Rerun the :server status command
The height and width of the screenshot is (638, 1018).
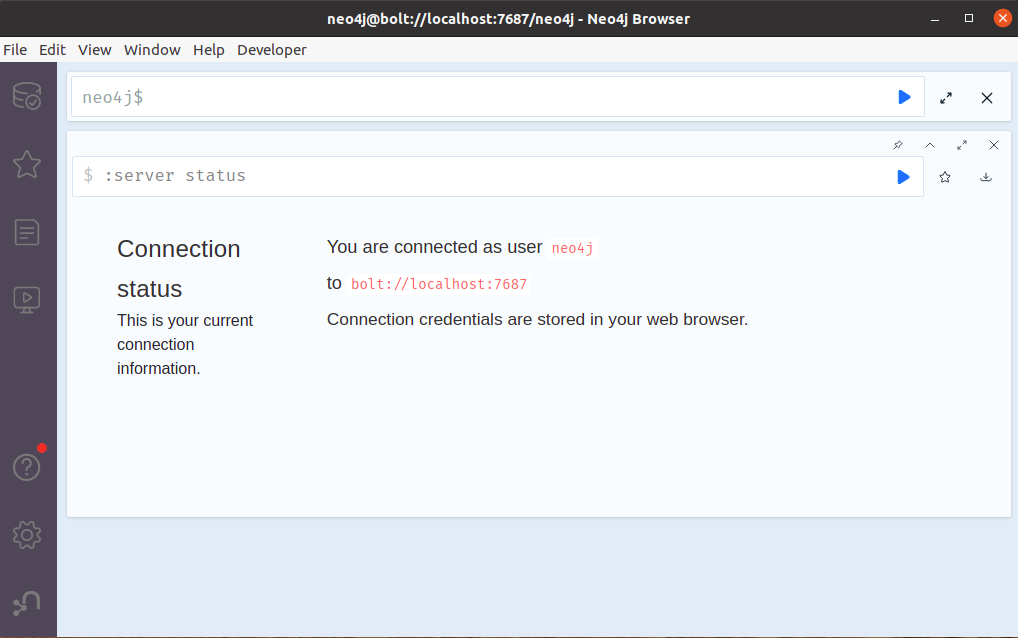(x=903, y=176)
